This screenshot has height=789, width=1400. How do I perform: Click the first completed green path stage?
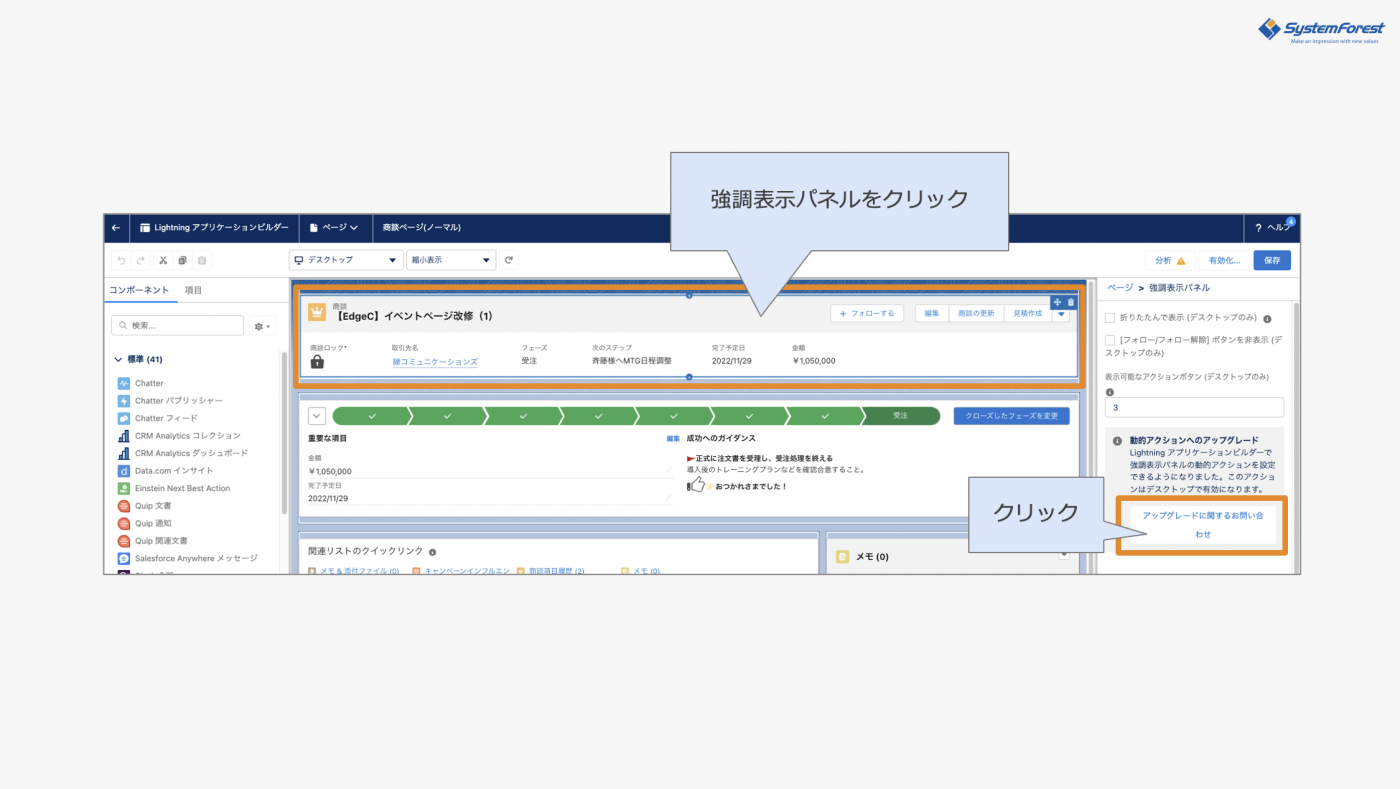point(371,416)
